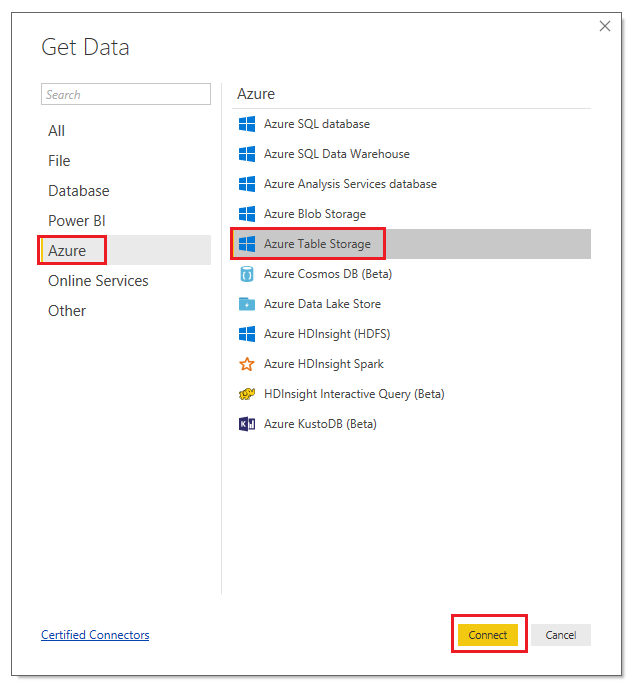Click the Azure HDInsight (HDFS) icon

[247, 334]
